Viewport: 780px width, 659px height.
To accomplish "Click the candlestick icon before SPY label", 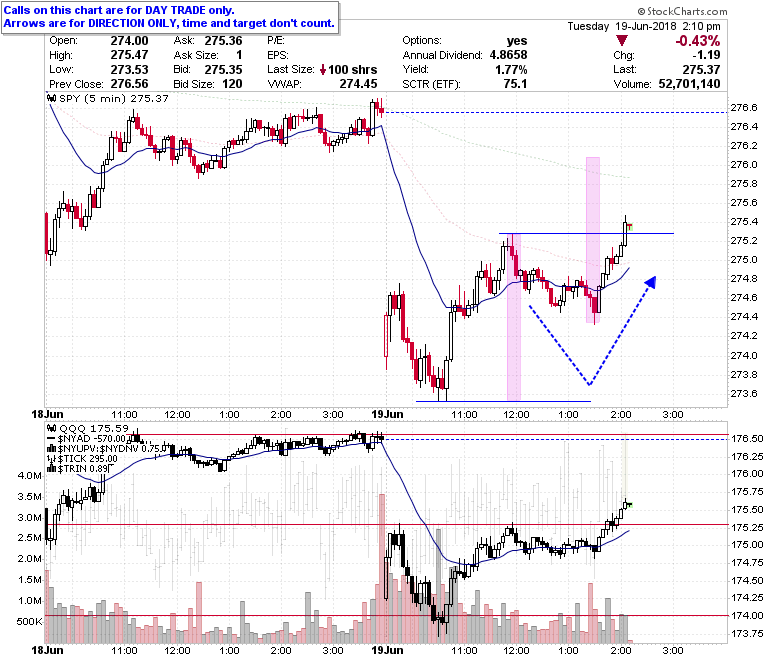I will click(x=51, y=98).
